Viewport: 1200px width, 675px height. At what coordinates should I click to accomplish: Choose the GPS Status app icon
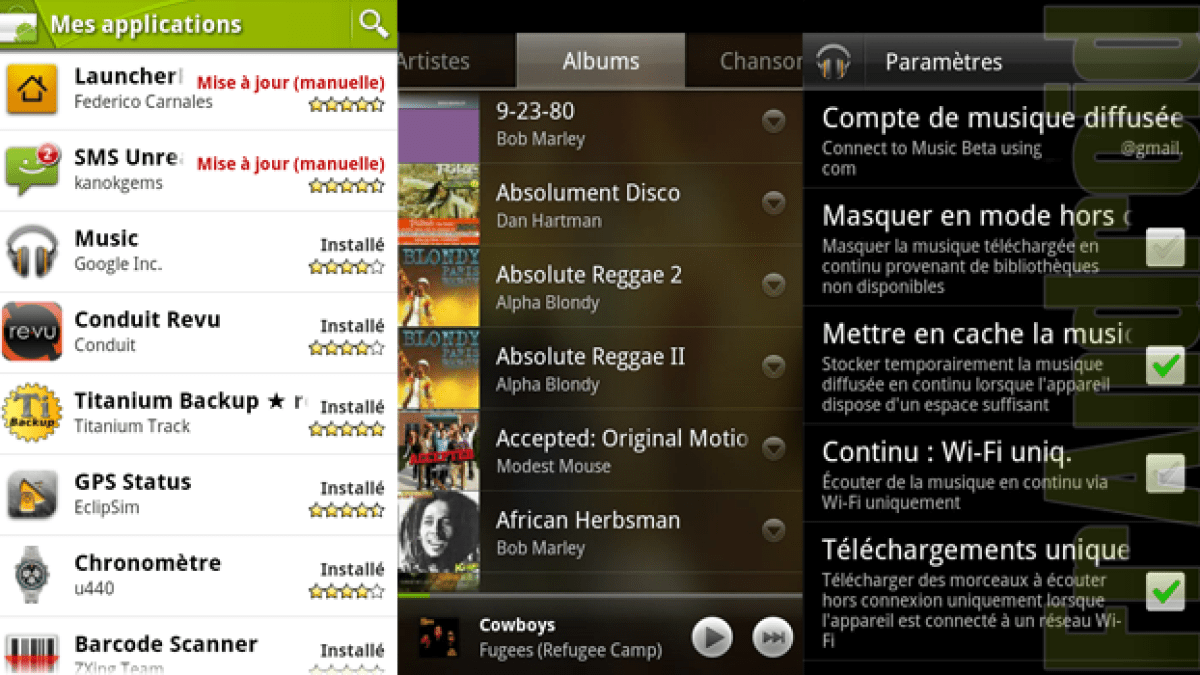pos(32,494)
